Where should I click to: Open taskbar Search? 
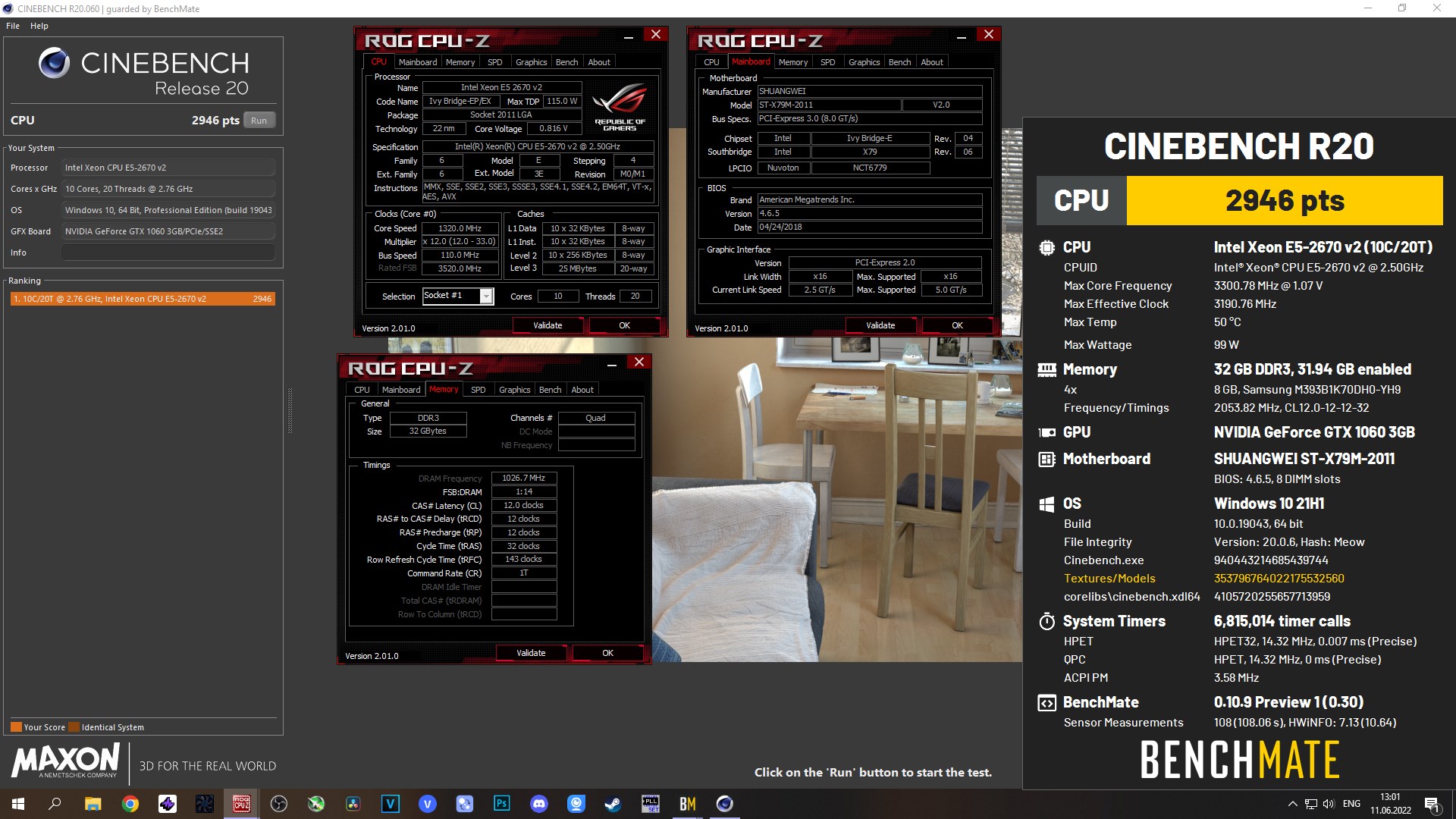click(55, 804)
